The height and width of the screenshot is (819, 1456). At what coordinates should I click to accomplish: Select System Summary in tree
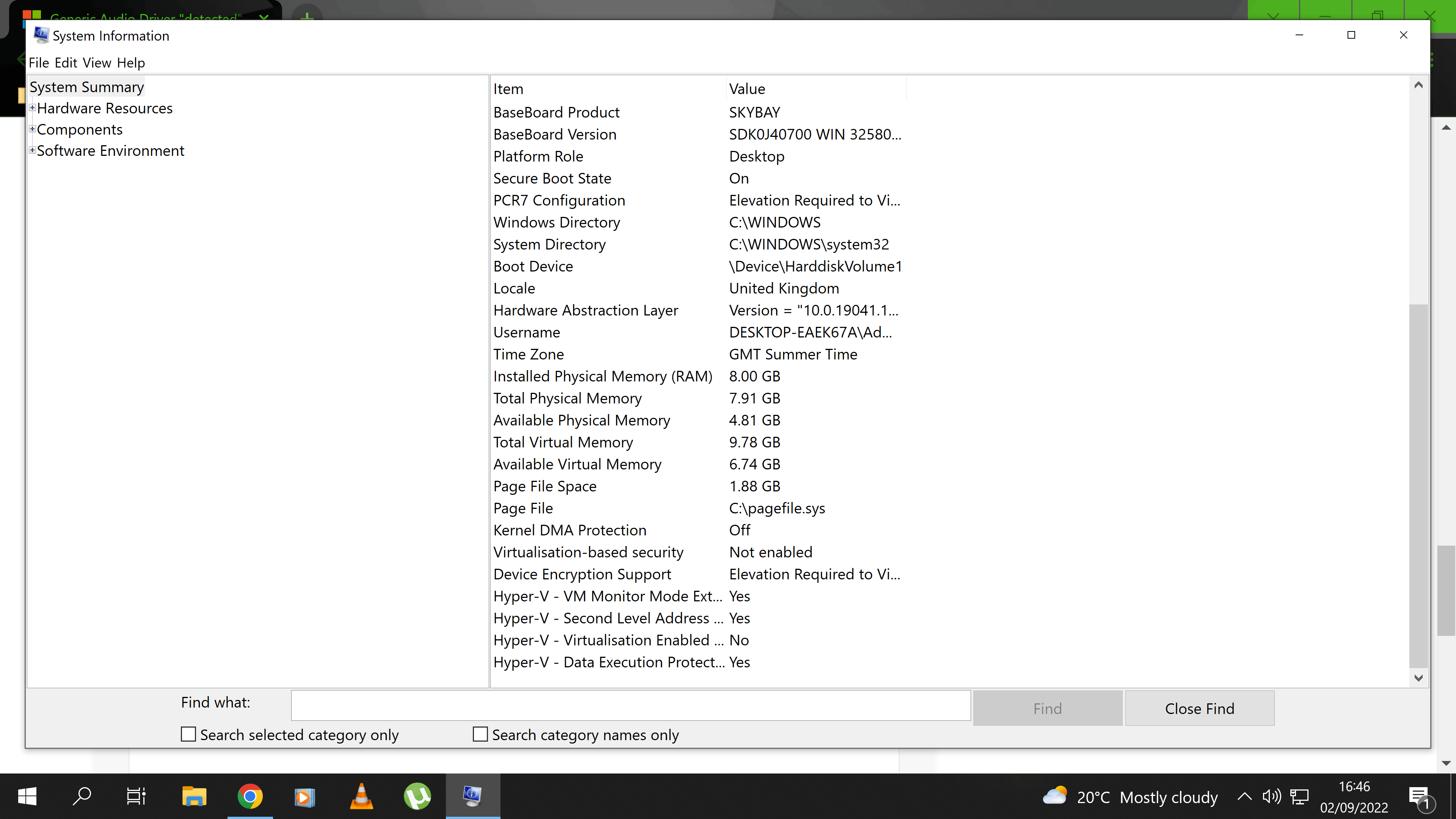86,87
